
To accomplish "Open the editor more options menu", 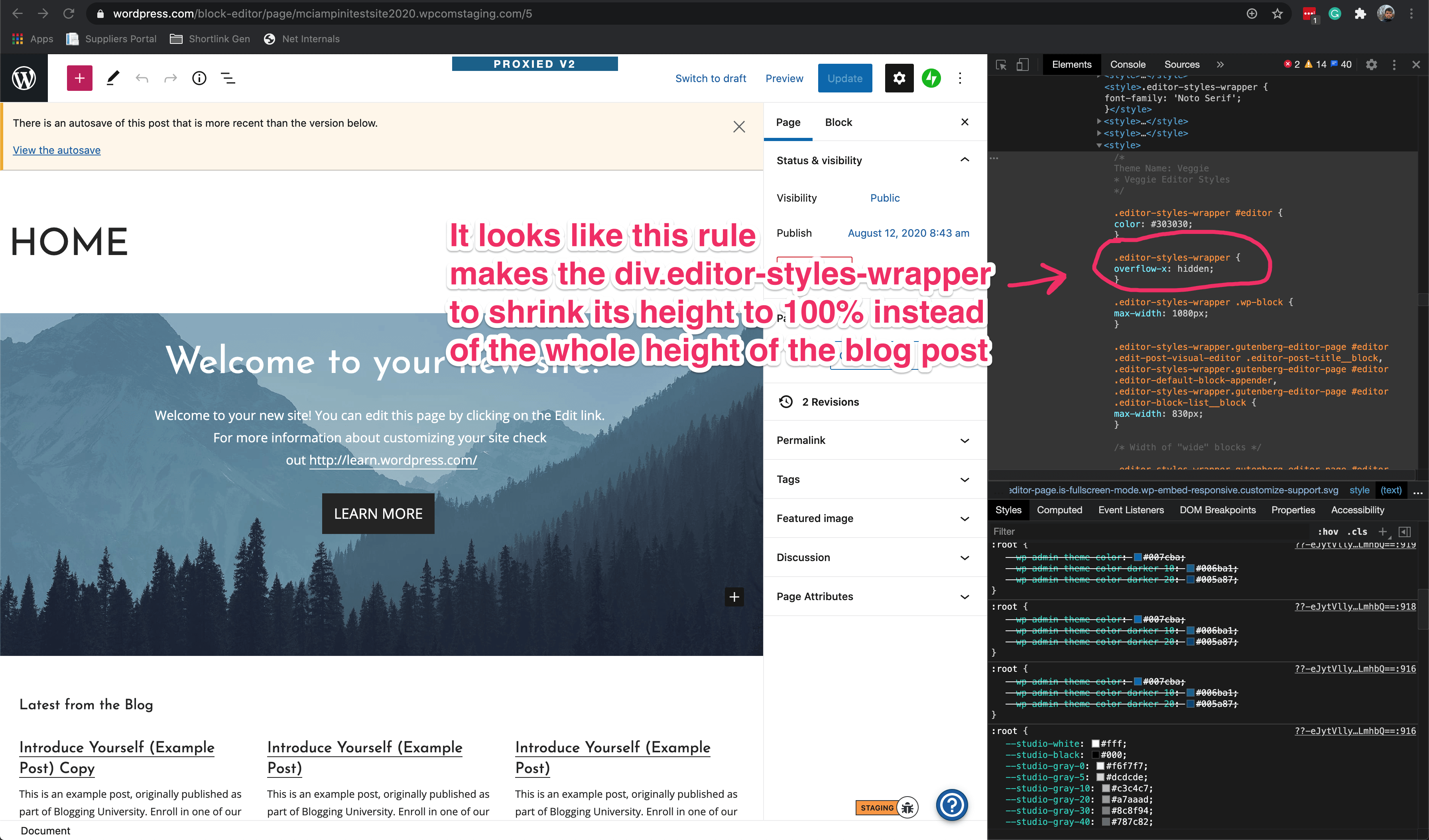I will (960, 78).
